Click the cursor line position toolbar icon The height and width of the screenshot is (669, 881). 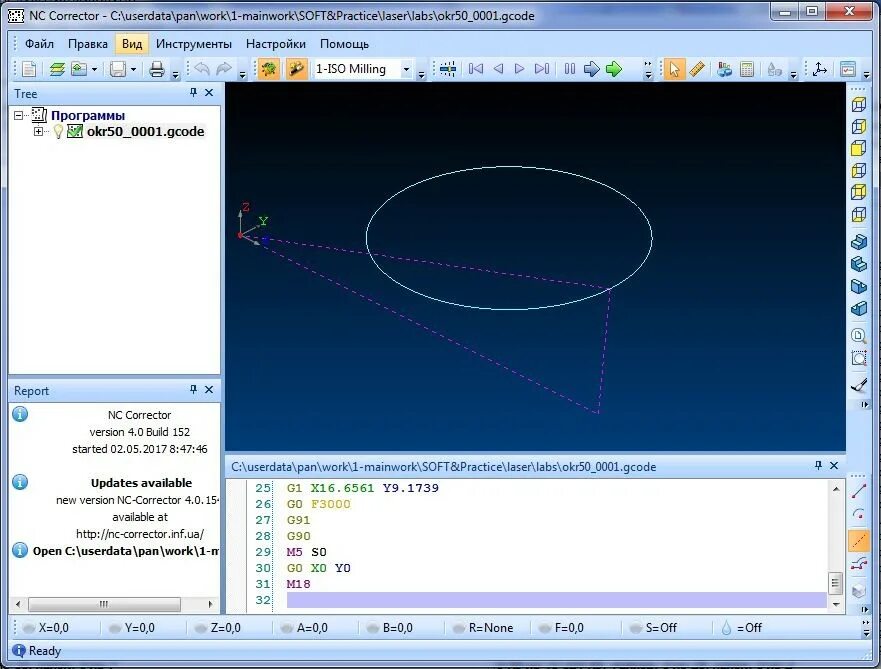447,69
